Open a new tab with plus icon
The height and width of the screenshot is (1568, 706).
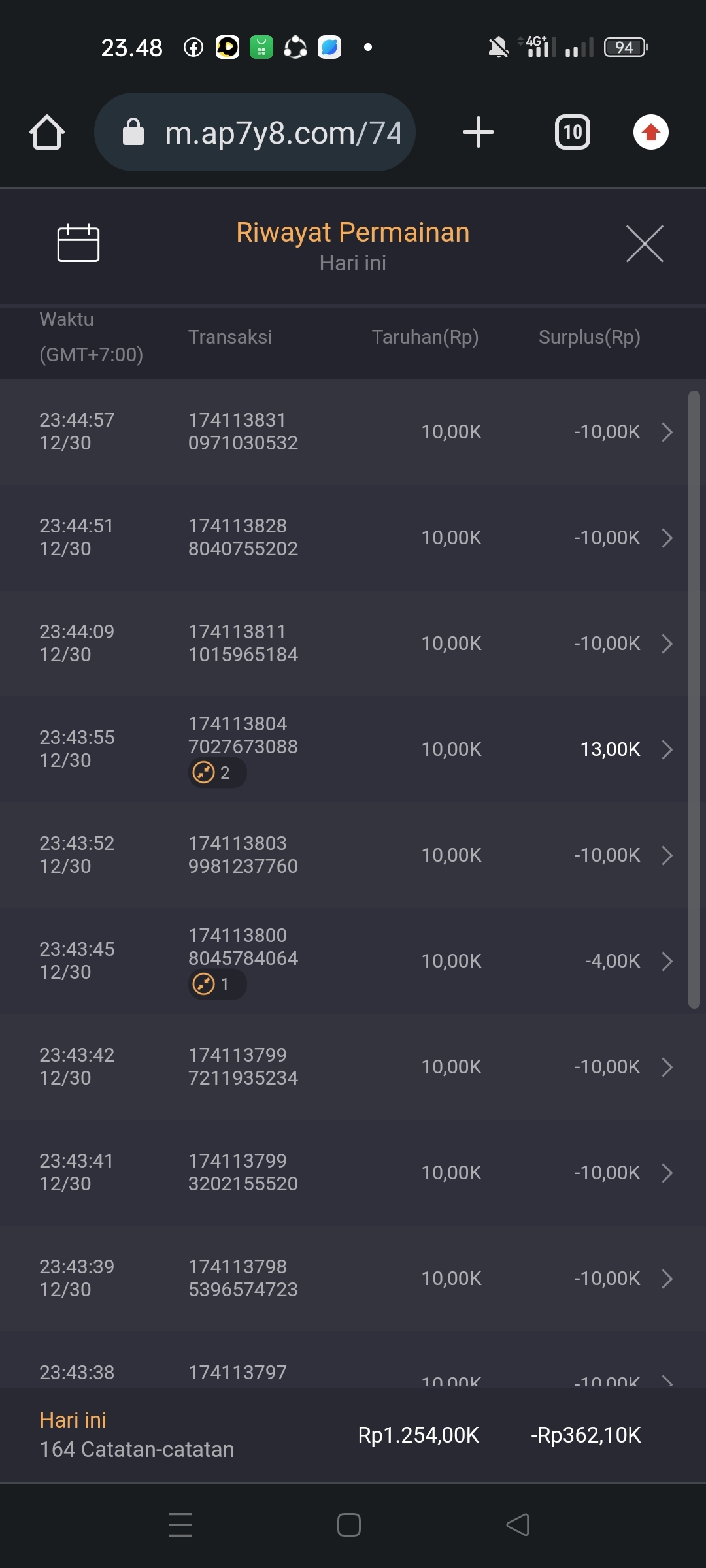[x=478, y=133]
